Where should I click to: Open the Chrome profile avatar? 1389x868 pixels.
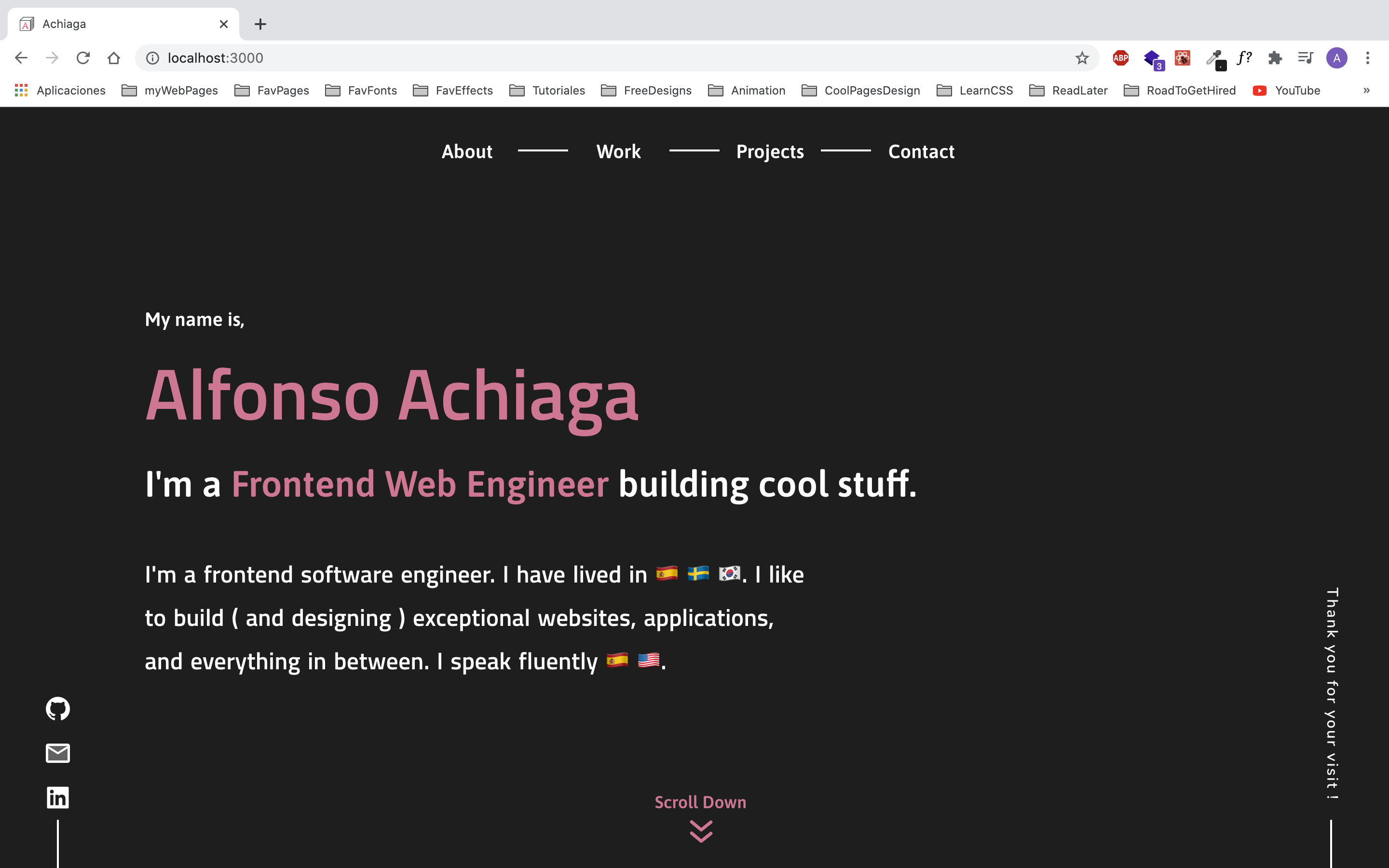[x=1337, y=57]
